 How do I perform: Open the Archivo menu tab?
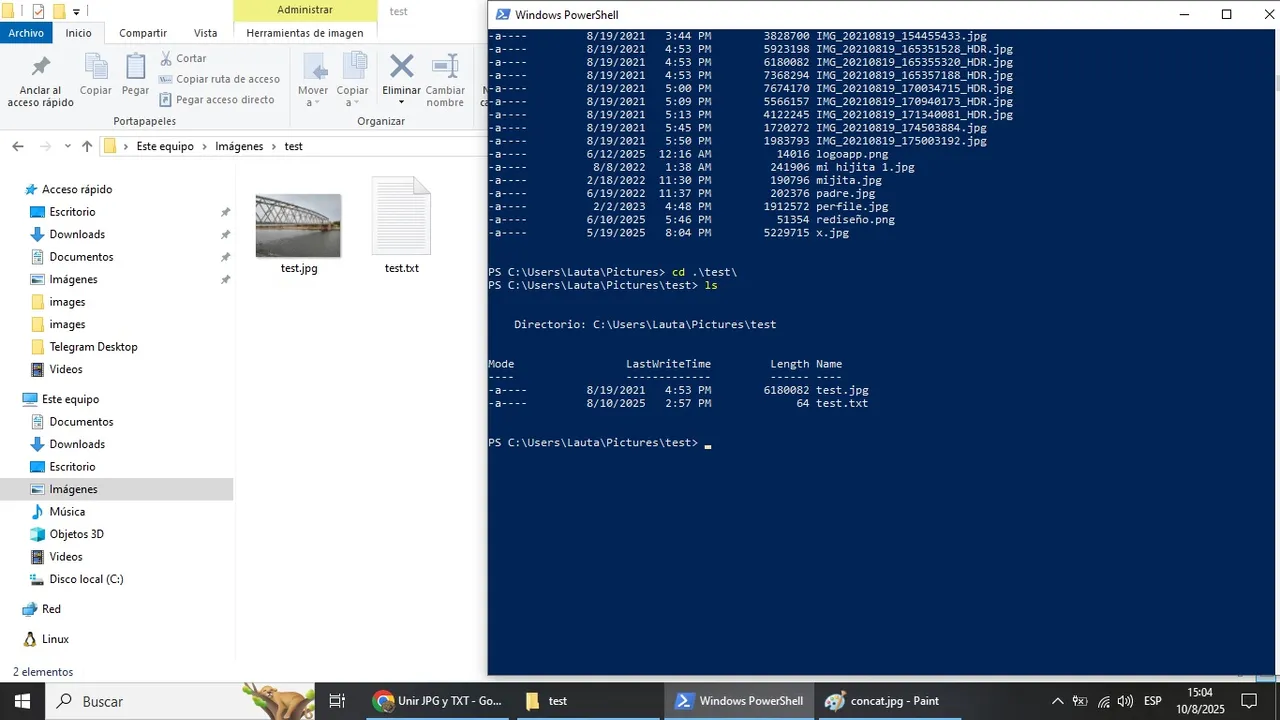tap(27, 33)
